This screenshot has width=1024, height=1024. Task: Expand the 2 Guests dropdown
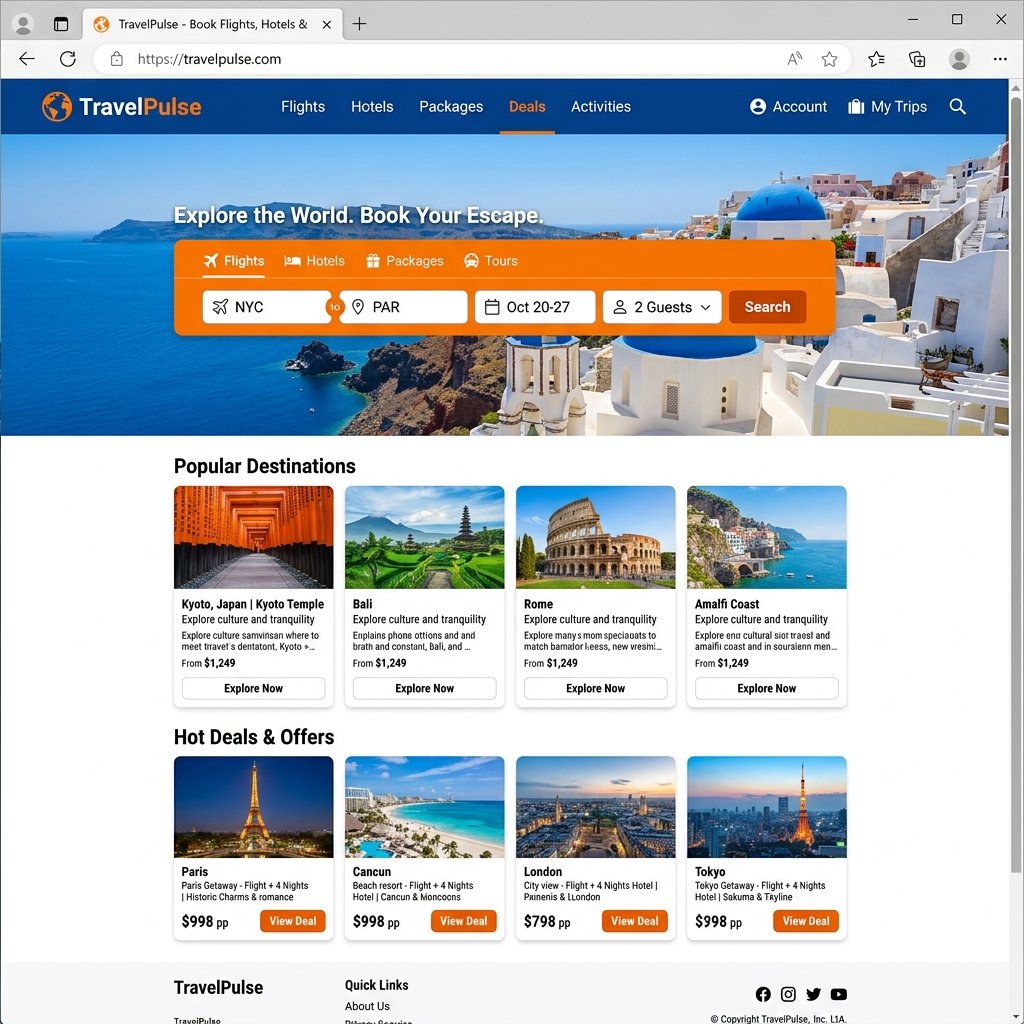coord(662,307)
